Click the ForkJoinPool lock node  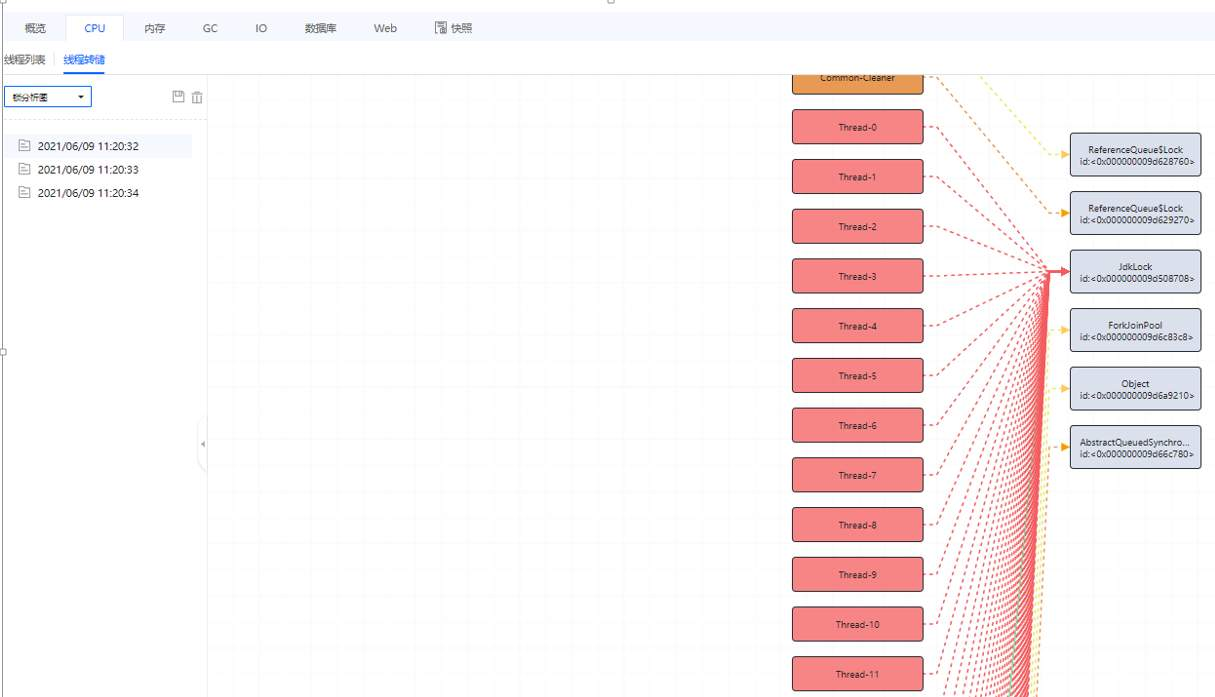click(1135, 331)
